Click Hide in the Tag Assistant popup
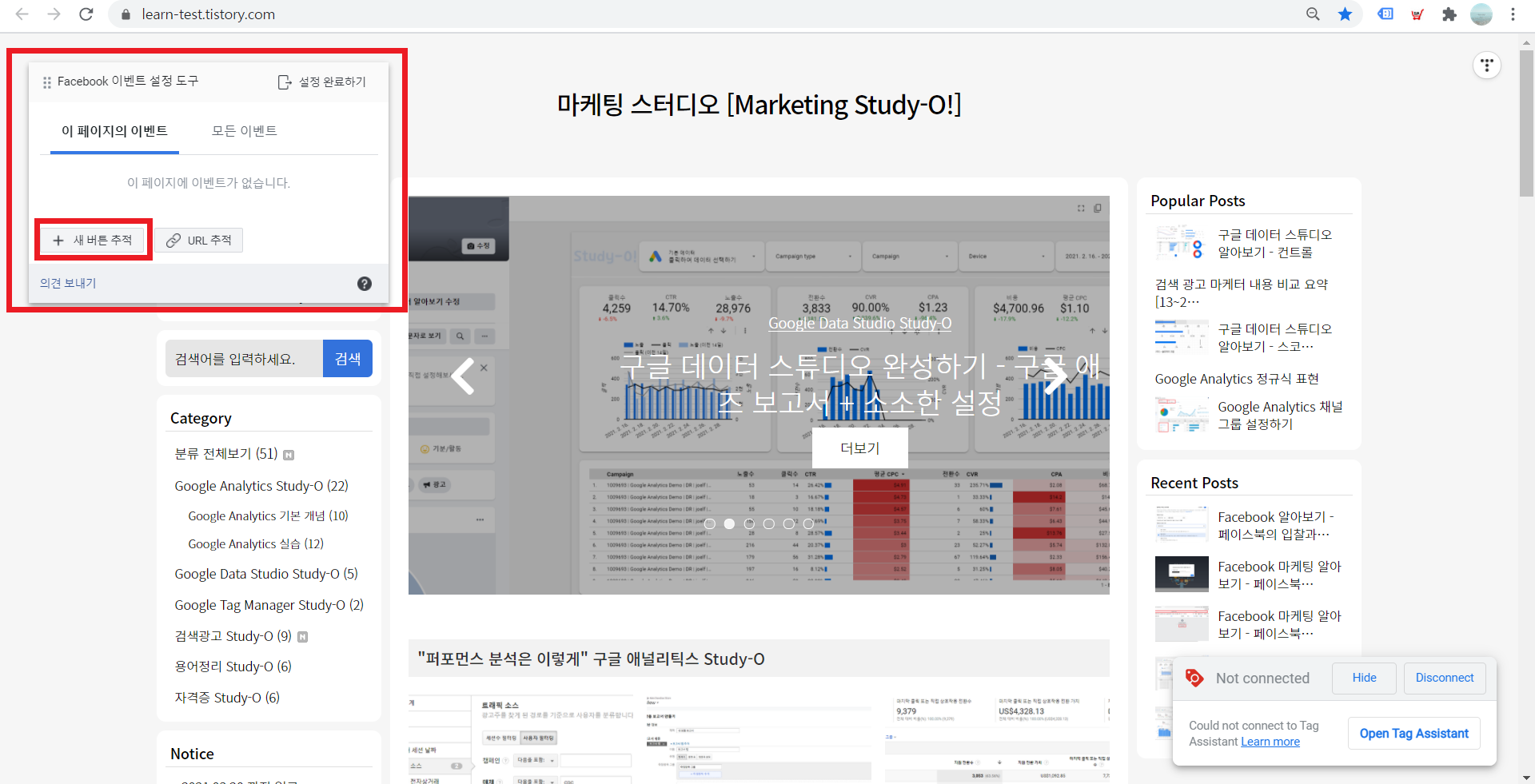The height and width of the screenshot is (784, 1535). pyautogui.click(x=1364, y=679)
